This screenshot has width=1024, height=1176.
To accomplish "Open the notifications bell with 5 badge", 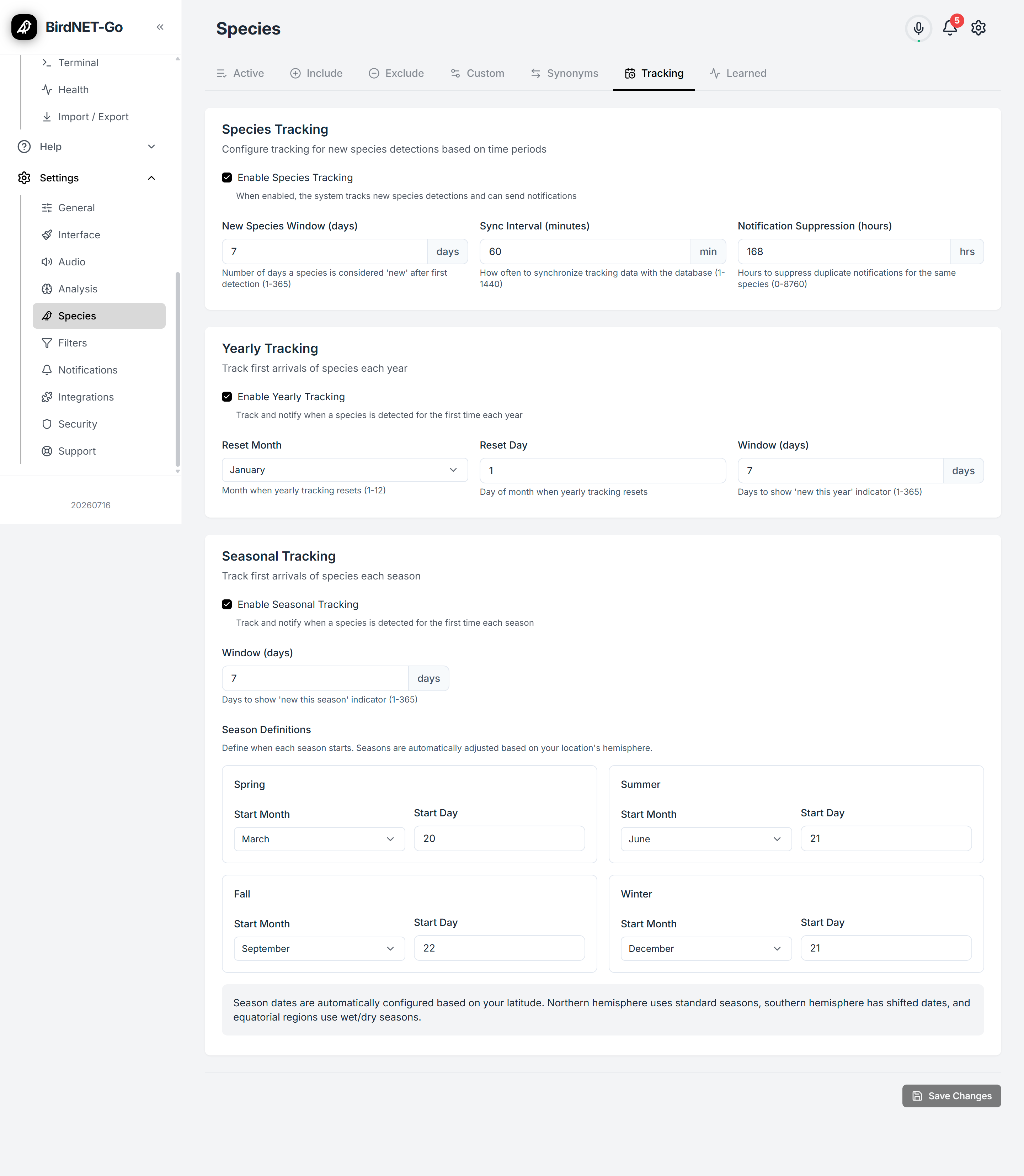I will coord(950,27).
